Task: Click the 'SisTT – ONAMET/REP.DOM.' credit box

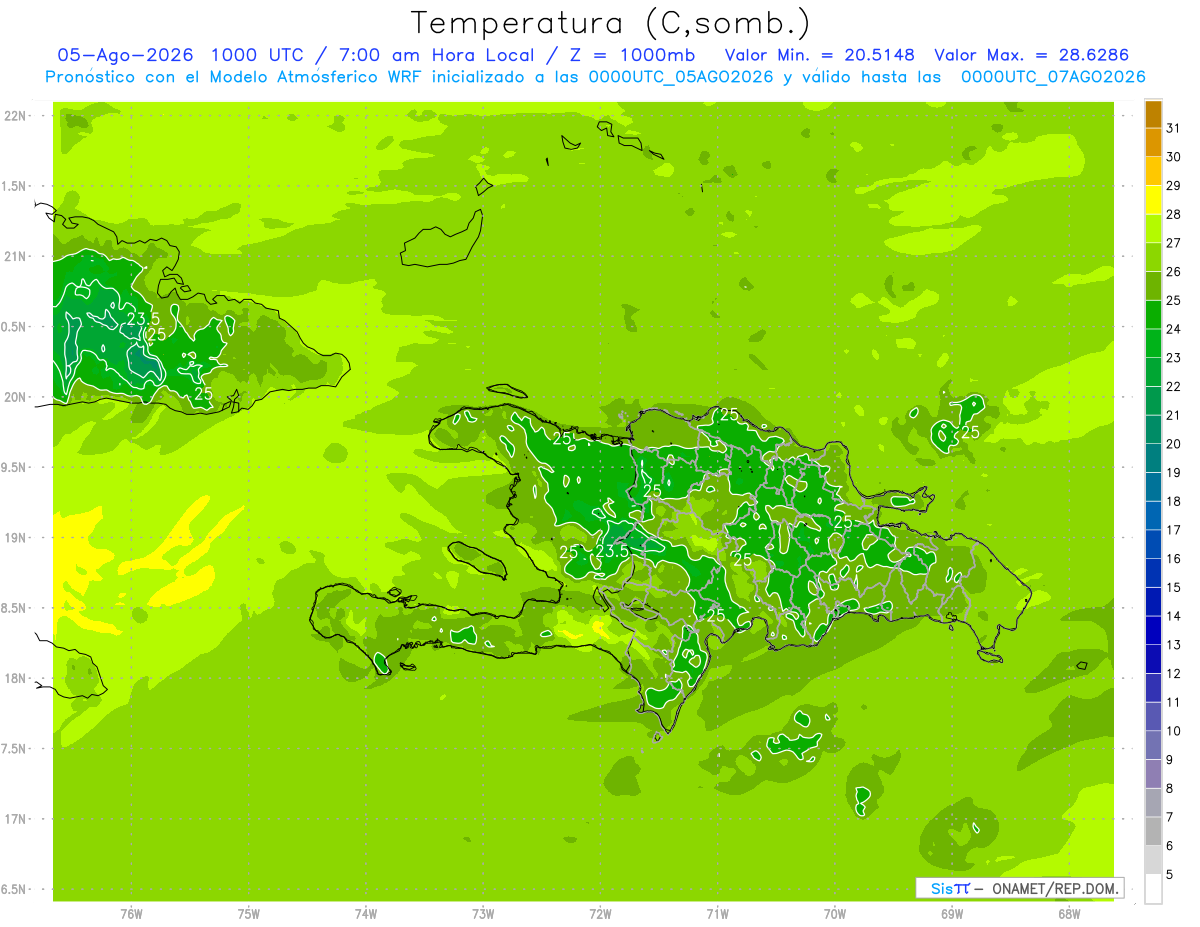Action: [x=1019, y=888]
